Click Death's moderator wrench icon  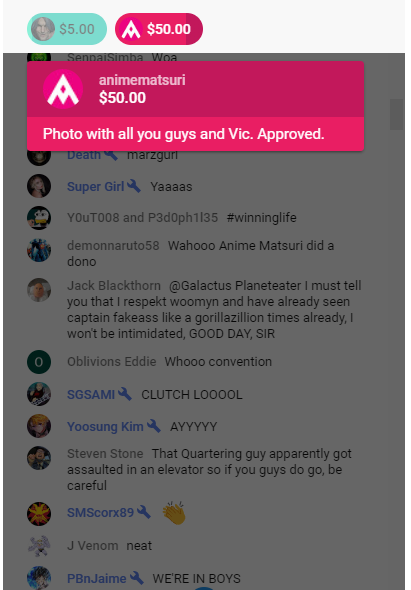[x=111, y=155]
